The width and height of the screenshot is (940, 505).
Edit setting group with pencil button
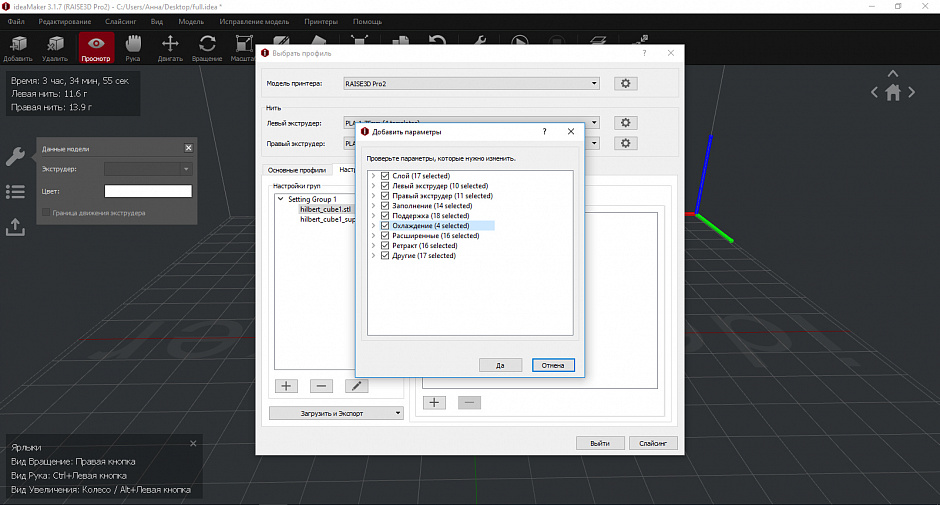[357, 386]
